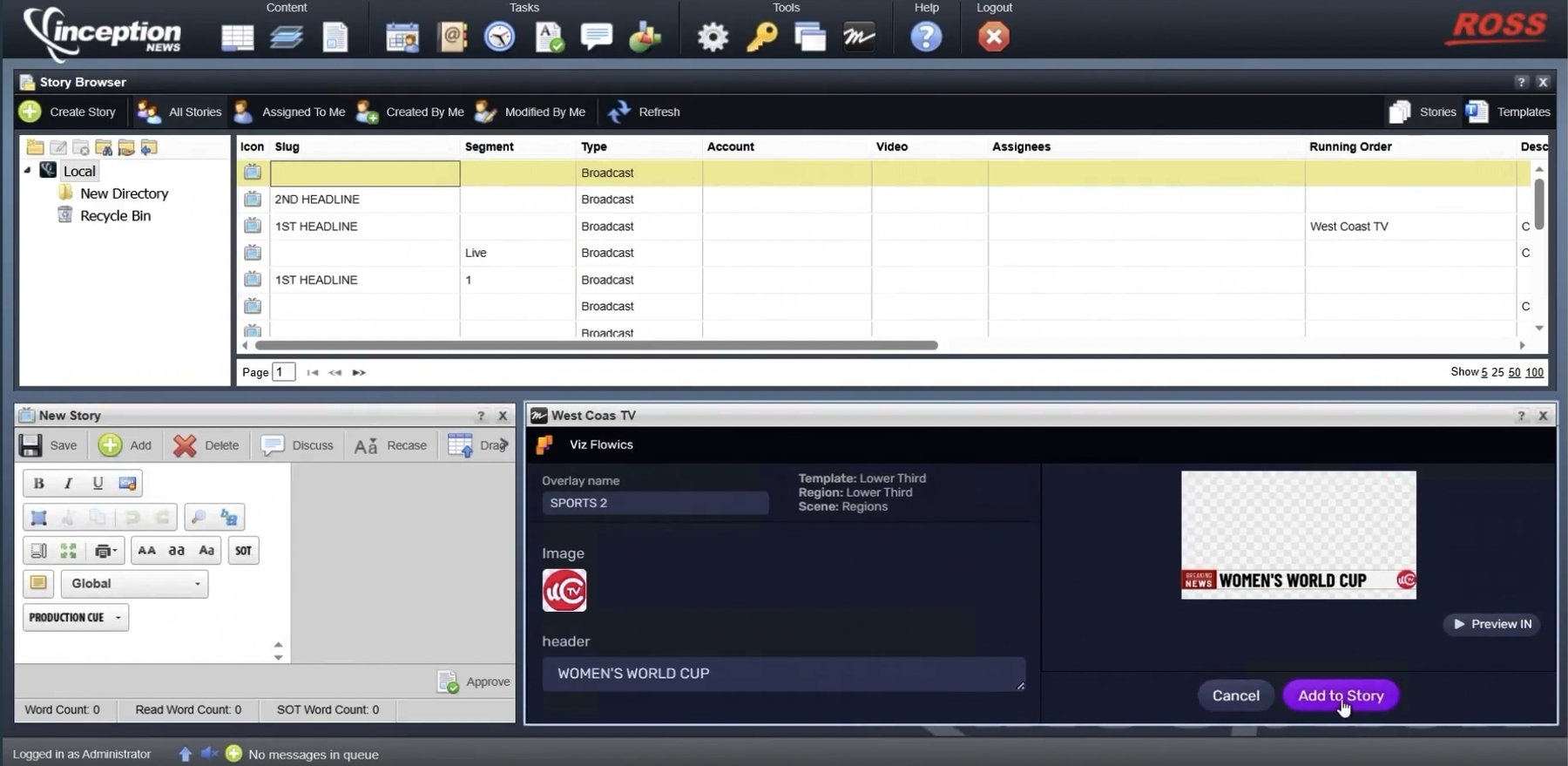Click the vertical scrollbar of story table

click(1539, 204)
